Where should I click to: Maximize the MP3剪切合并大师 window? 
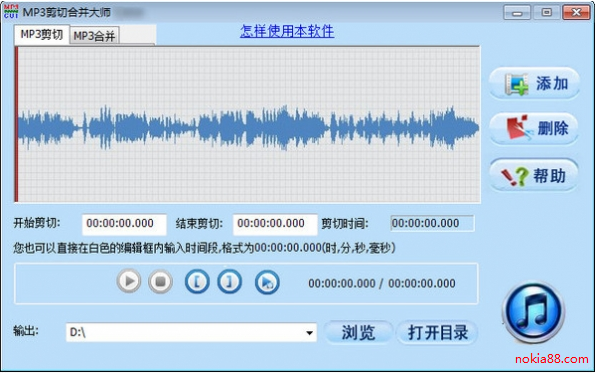point(546,13)
